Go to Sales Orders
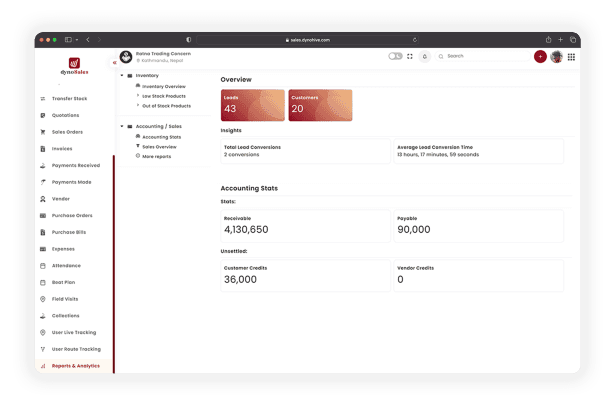 coord(67,132)
